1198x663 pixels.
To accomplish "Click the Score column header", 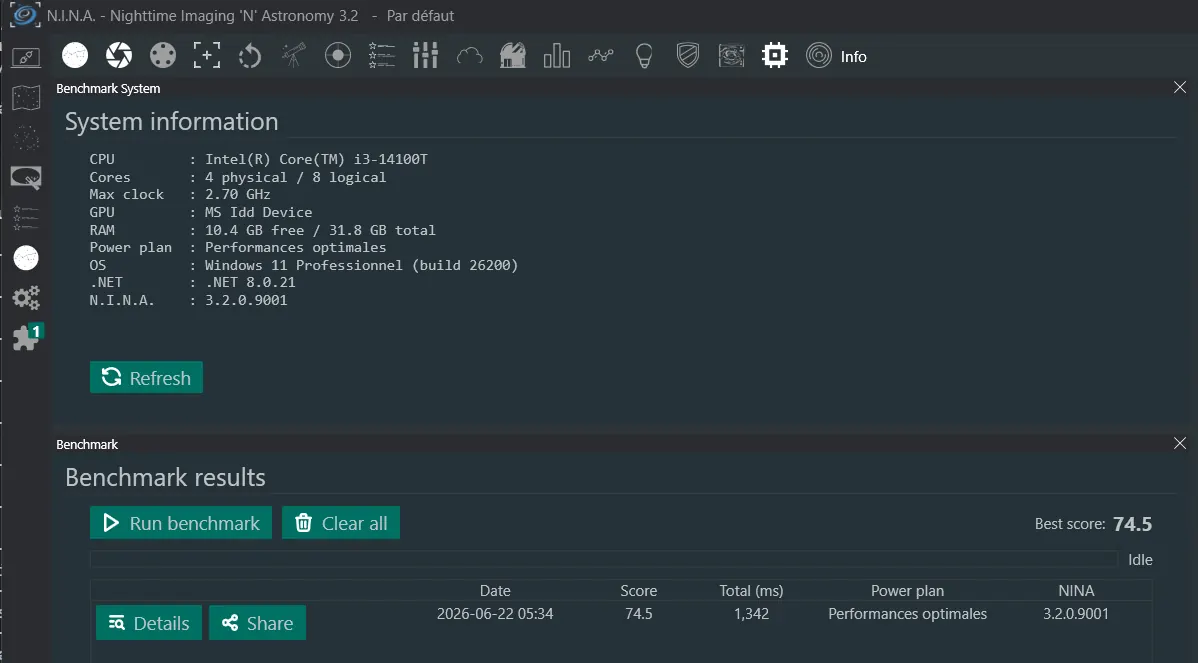I will click(639, 590).
